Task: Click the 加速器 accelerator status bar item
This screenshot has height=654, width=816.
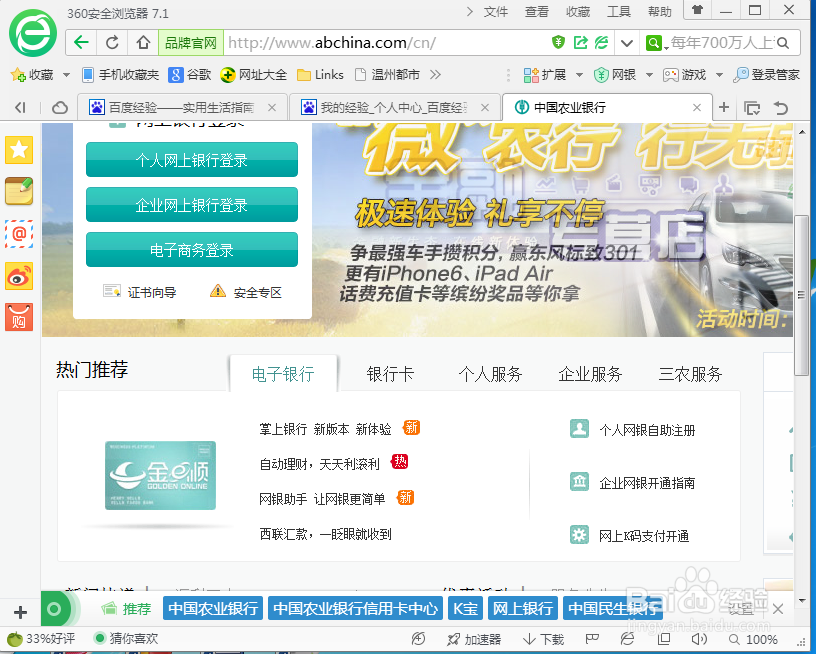Action: 474,639
